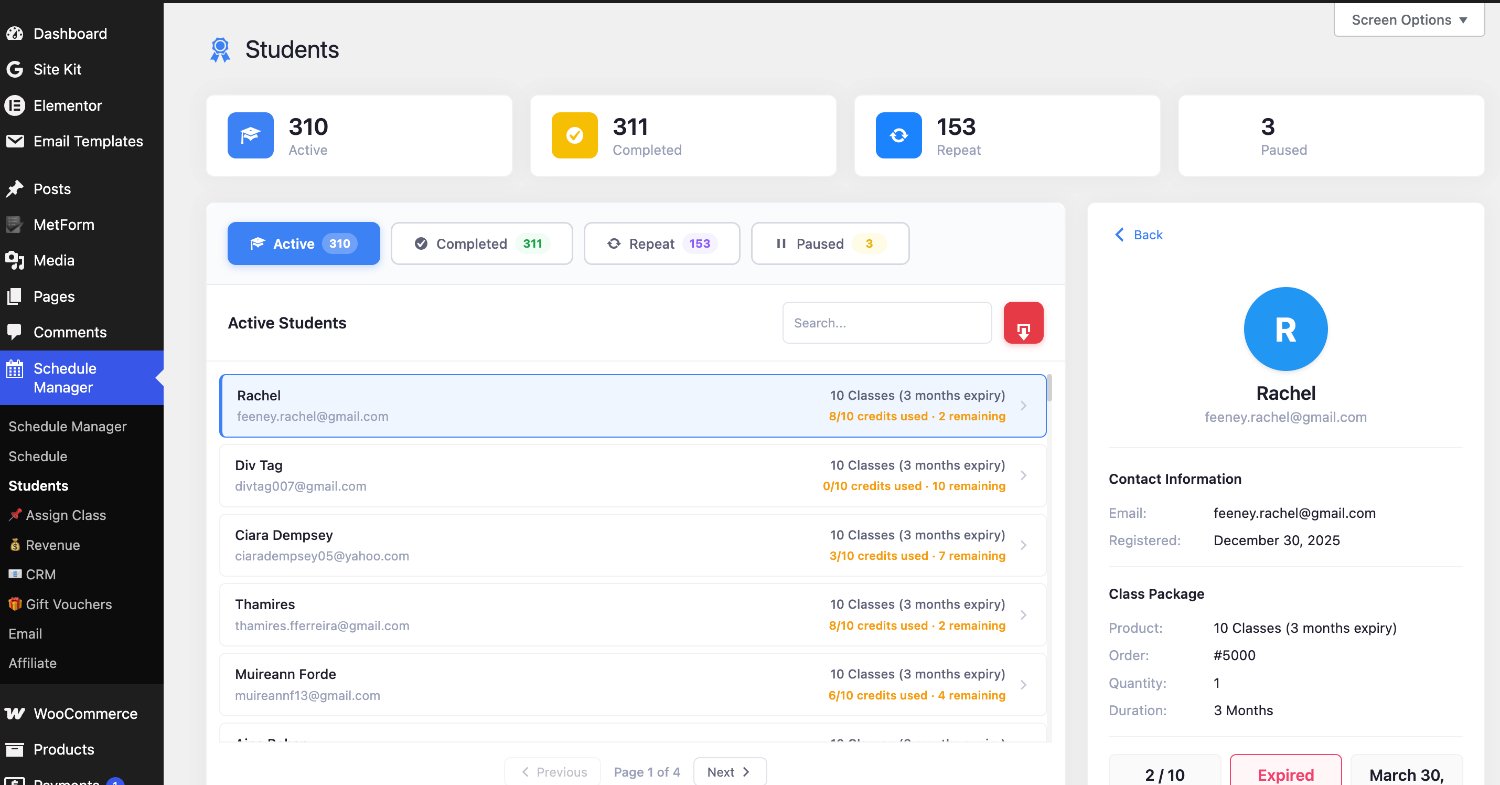Open the Affiliate submenu item

coord(32,663)
